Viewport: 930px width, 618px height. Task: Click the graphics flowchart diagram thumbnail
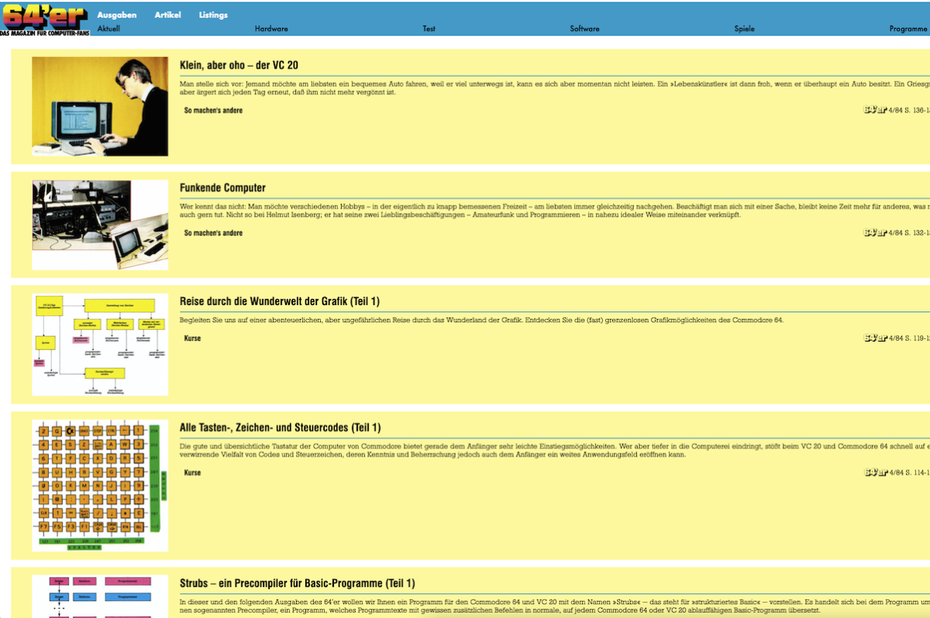(x=100, y=345)
